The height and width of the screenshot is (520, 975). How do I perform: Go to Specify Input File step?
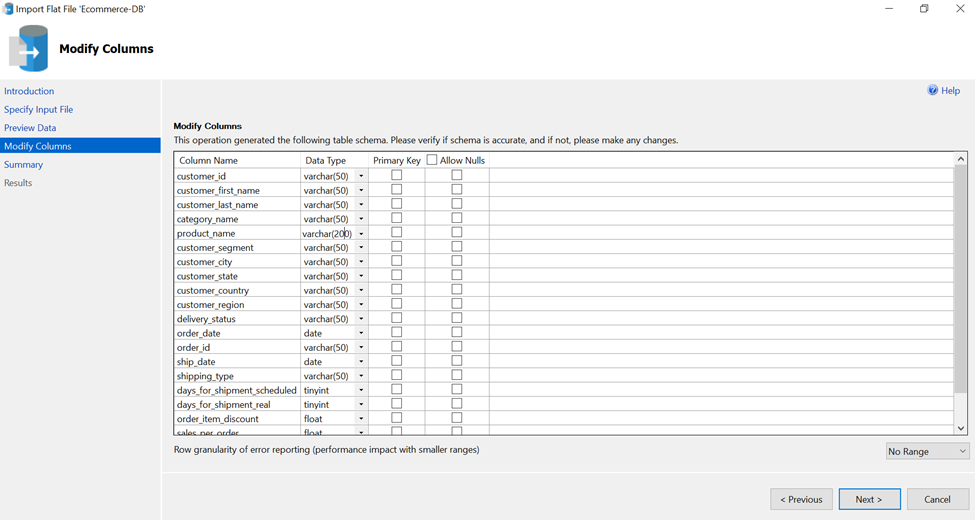click(39, 109)
